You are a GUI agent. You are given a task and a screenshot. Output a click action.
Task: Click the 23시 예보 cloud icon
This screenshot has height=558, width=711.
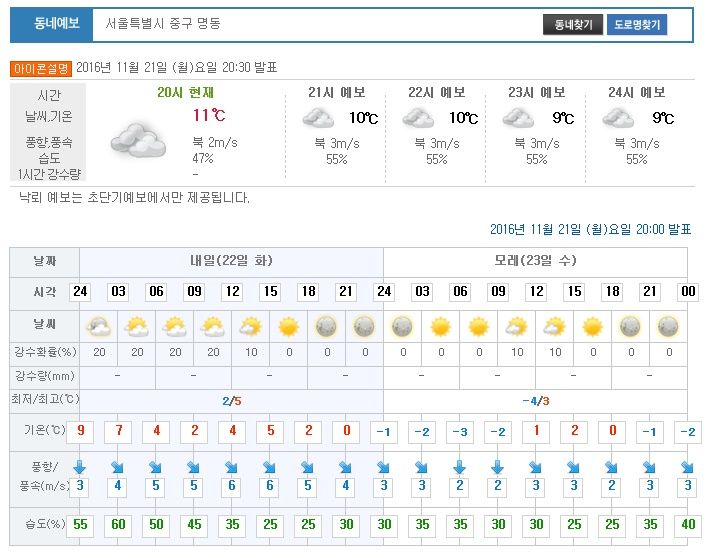click(518, 119)
